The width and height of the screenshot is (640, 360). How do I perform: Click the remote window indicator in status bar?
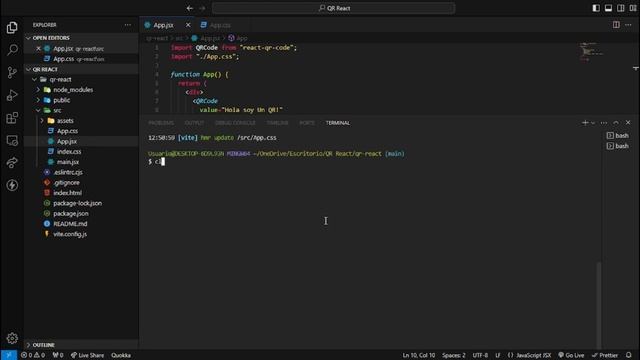click(x=9, y=355)
